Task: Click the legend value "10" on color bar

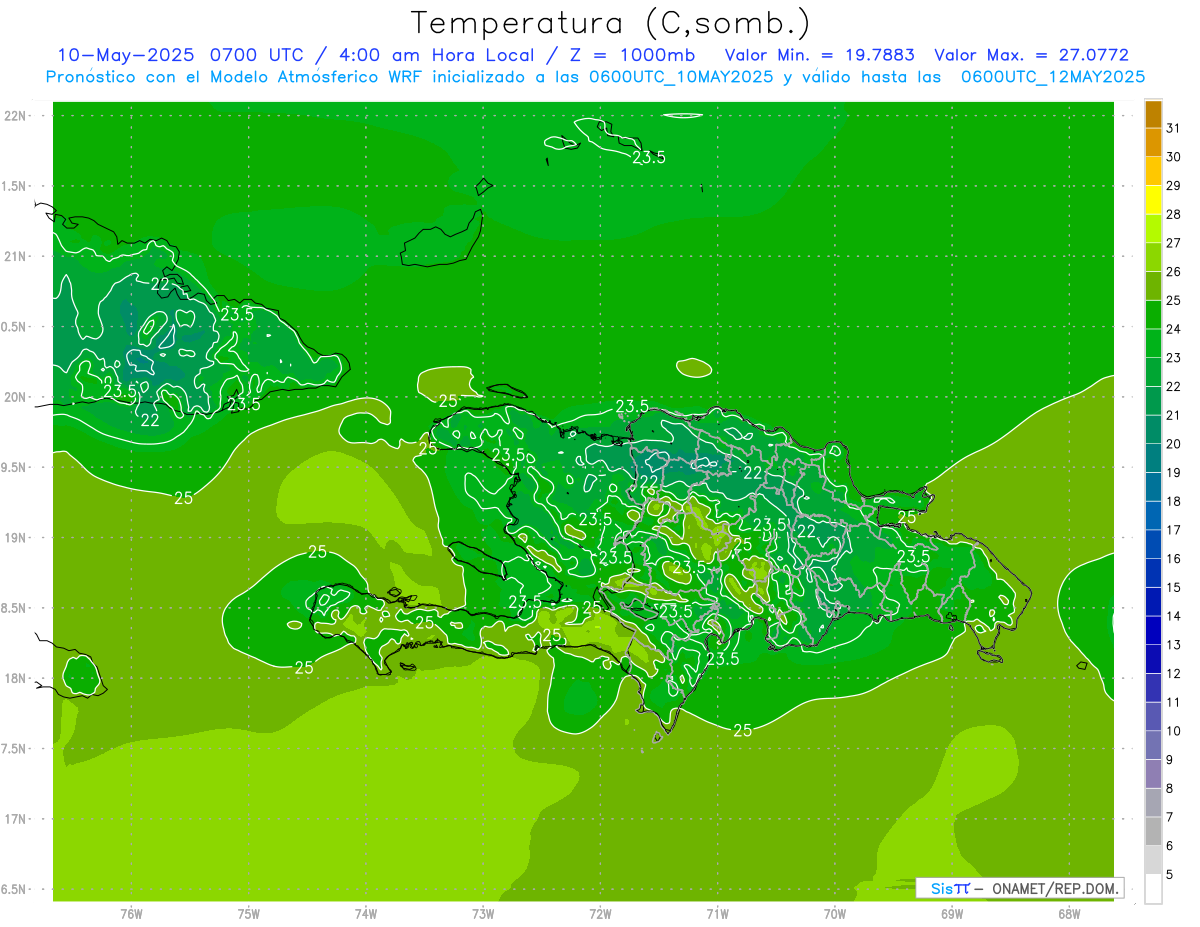Action: [1174, 731]
